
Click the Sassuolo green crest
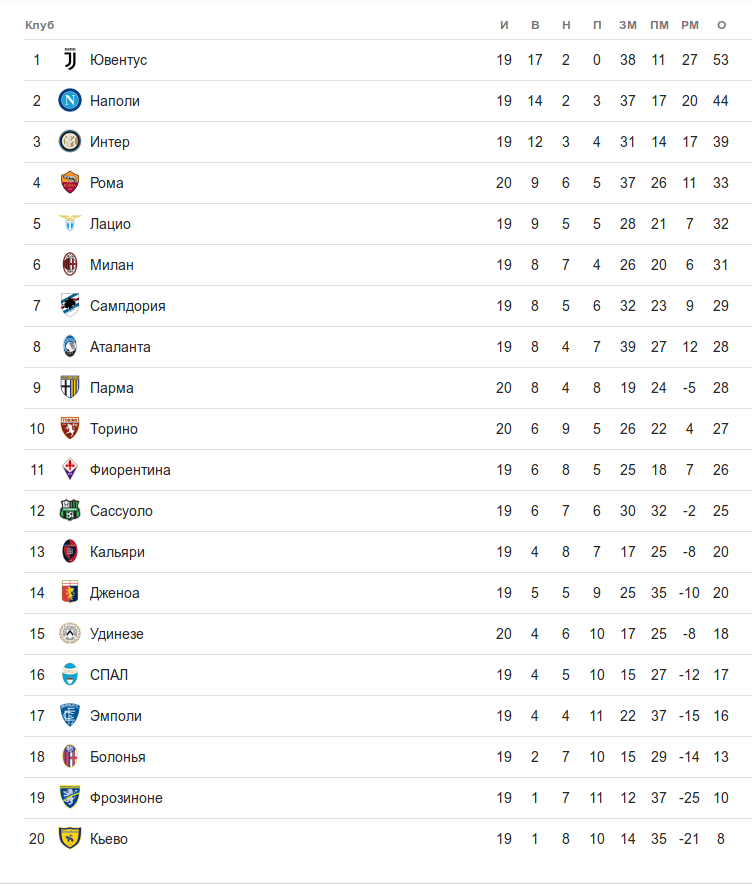coord(70,511)
